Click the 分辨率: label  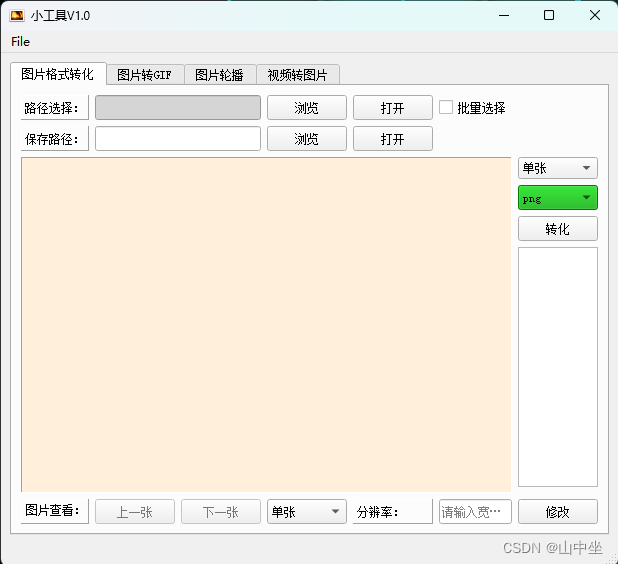pyautogui.click(x=393, y=512)
